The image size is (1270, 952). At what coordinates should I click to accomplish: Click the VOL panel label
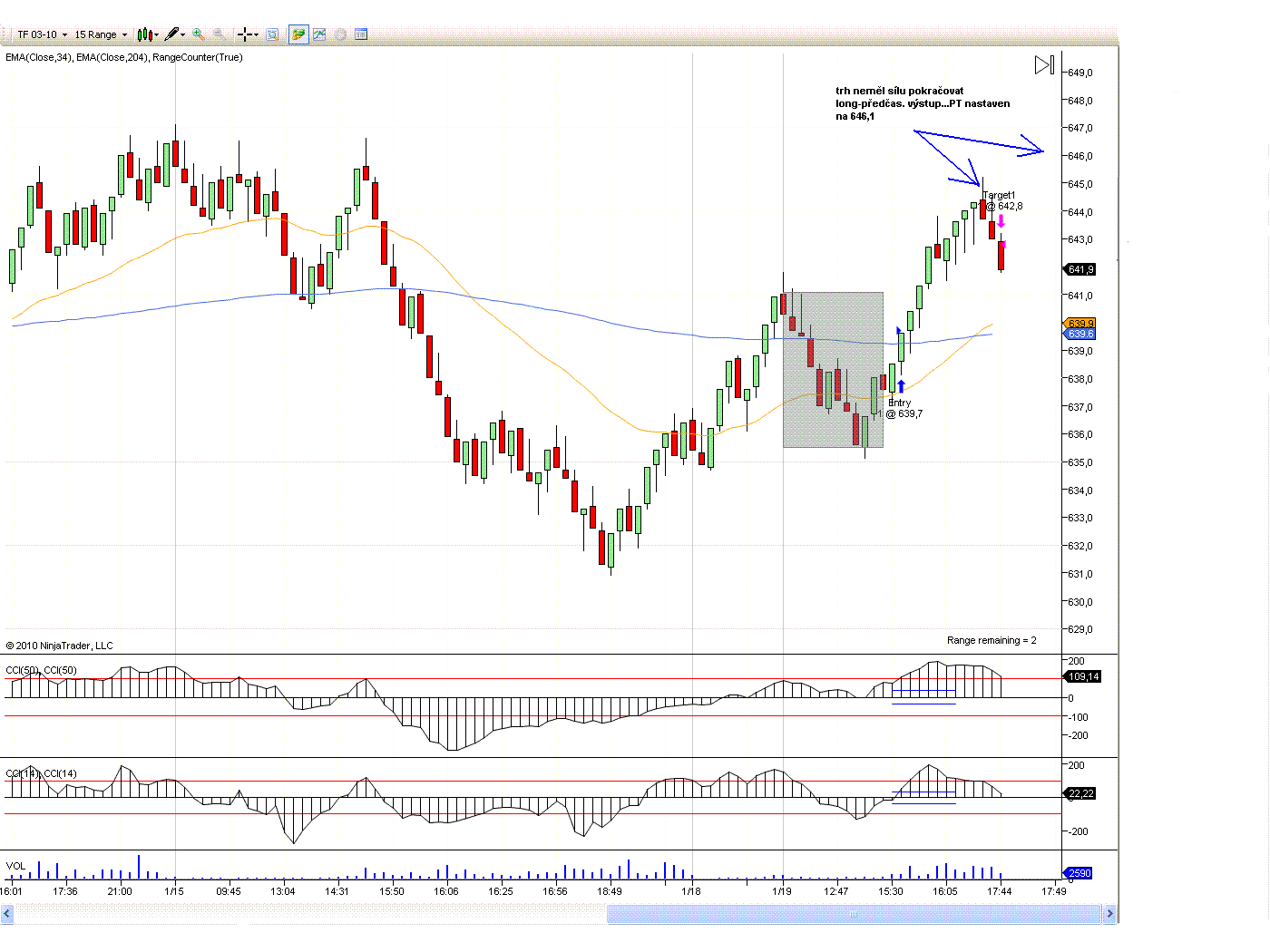click(x=15, y=866)
